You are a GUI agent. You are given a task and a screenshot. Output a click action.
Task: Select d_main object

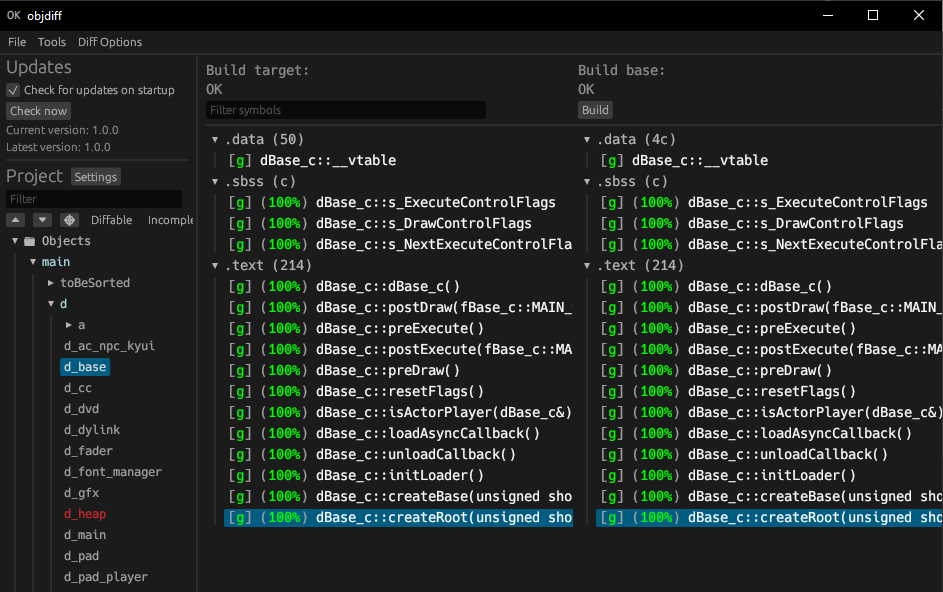coord(85,535)
